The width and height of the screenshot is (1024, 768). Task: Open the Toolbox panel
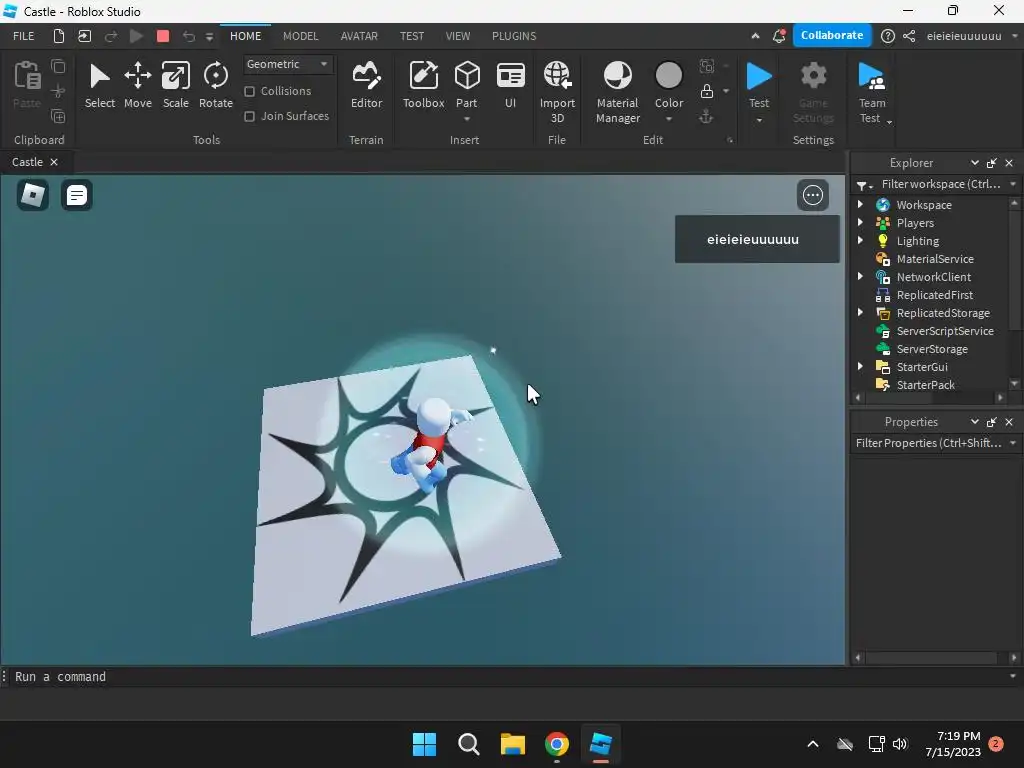click(x=423, y=85)
